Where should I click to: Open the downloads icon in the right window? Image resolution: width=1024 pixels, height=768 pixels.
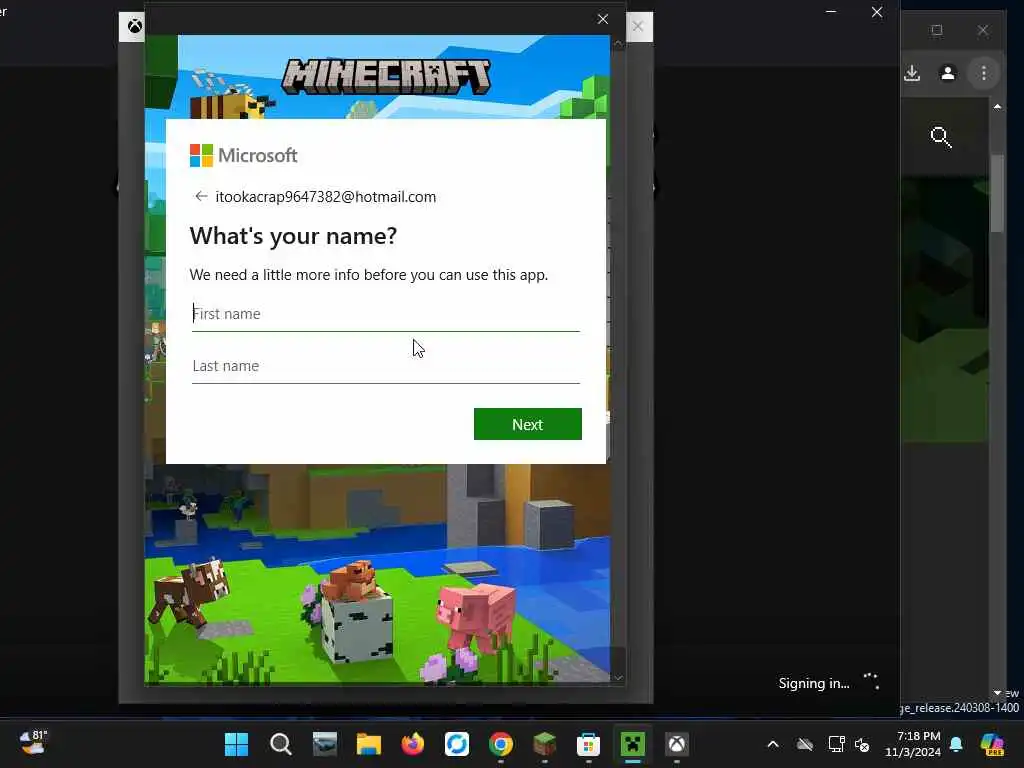pos(912,73)
